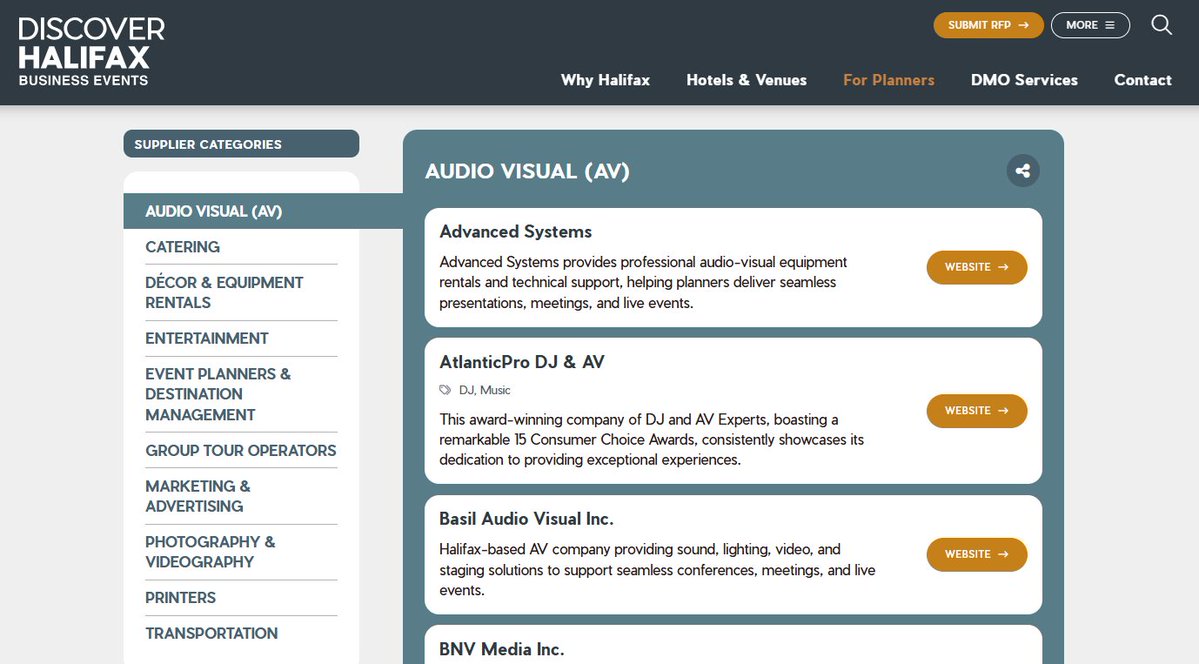Click the Basil Audio Visual Inc. title
The image size is (1199, 664).
coord(526,519)
